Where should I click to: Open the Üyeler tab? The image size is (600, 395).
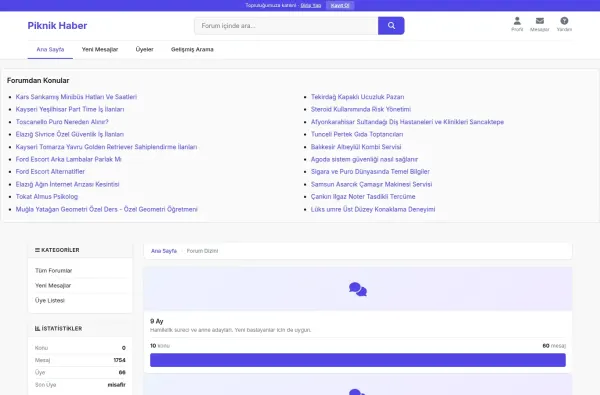[x=144, y=49]
